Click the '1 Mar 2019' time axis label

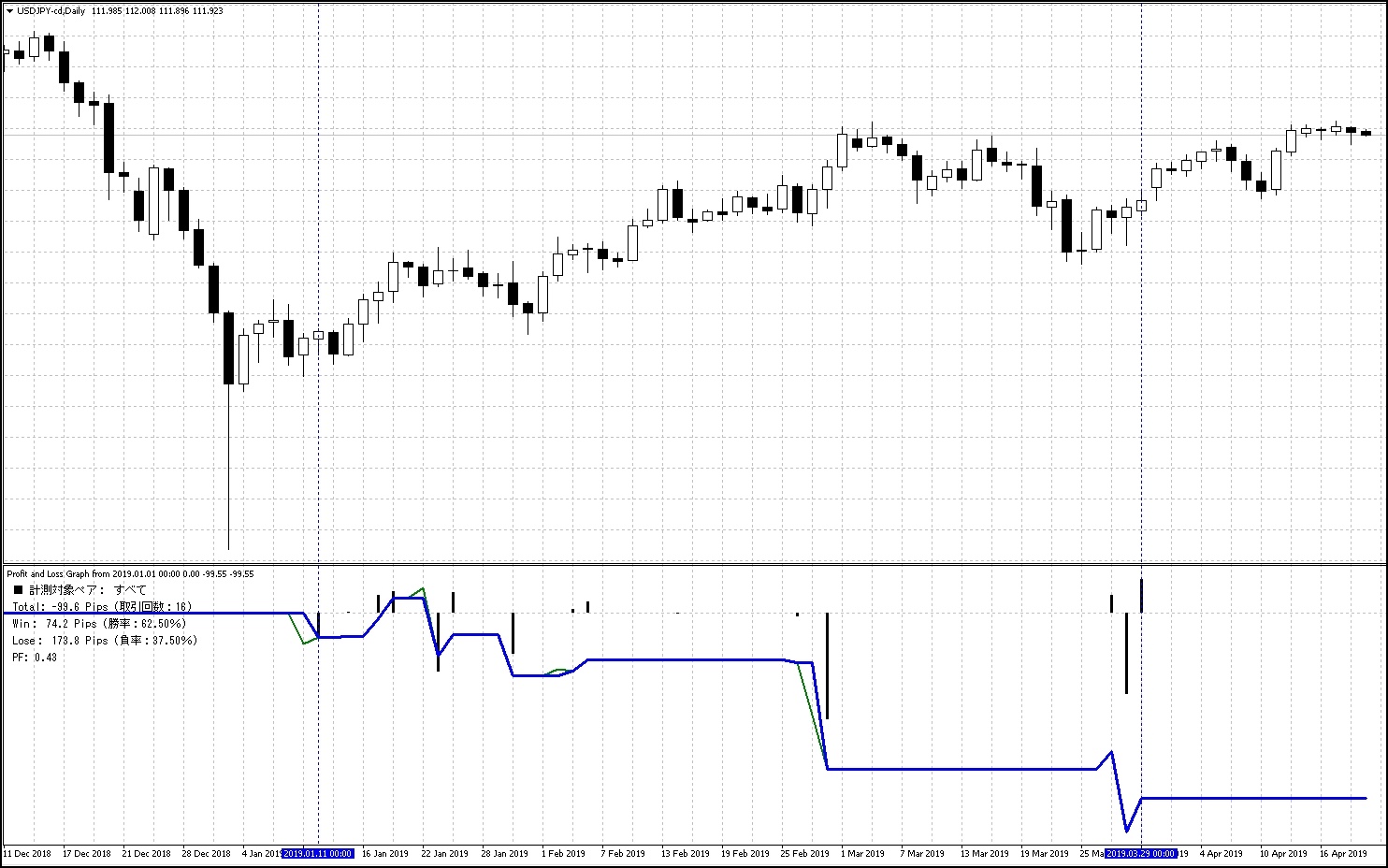pyautogui.click(x=862, y=853)
